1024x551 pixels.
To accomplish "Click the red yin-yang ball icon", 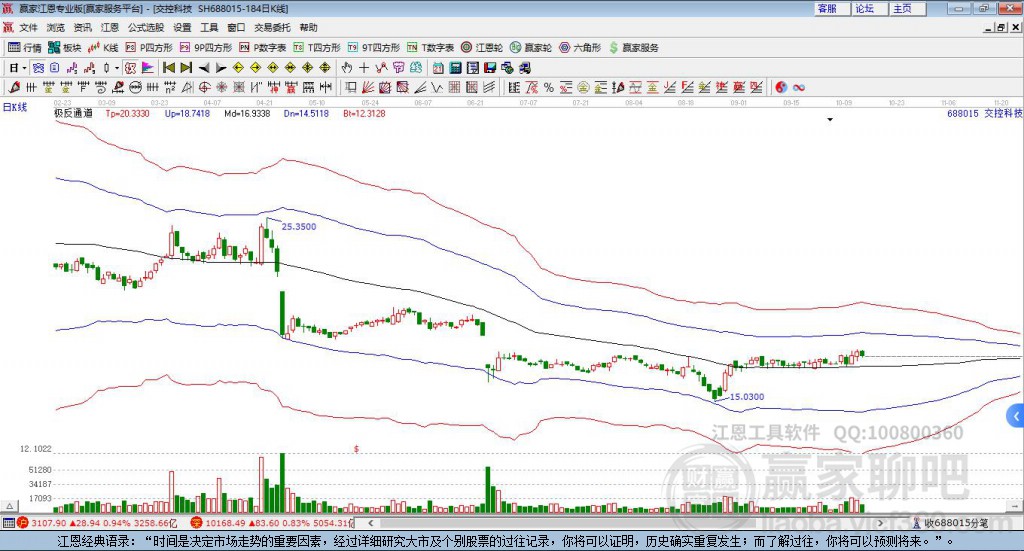I will [781, 87].
